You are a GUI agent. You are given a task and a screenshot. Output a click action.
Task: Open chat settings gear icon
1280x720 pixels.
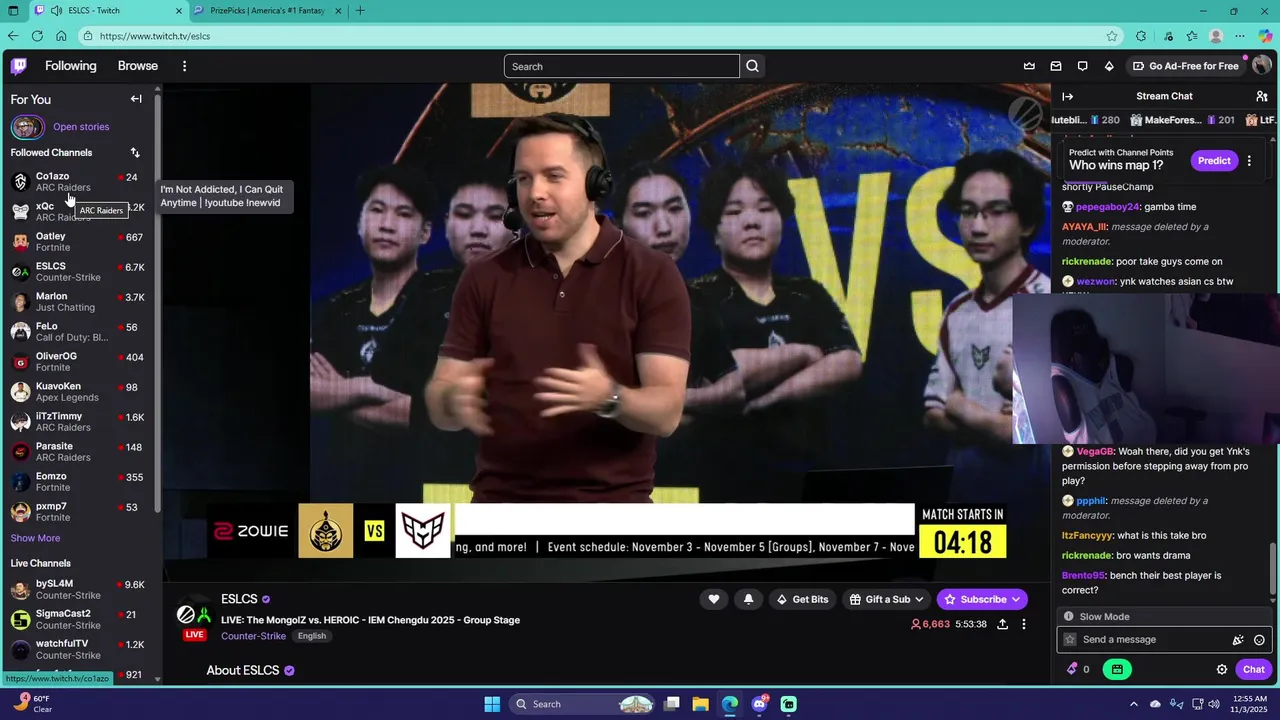[1222, 669]
